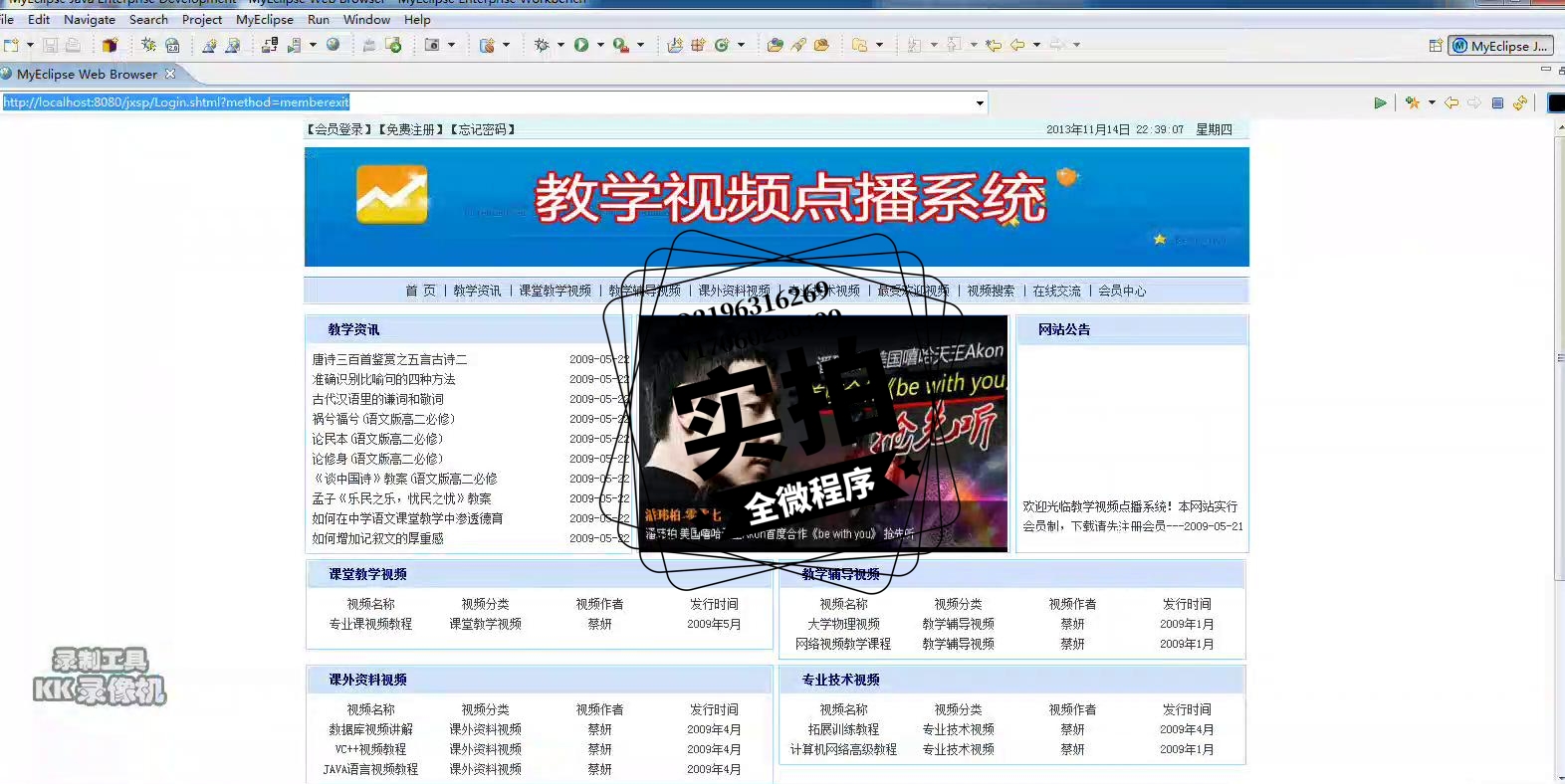1565x784 pixels.
Task: Click the 会员中心 navigation link
Action: click(1123, 291)
